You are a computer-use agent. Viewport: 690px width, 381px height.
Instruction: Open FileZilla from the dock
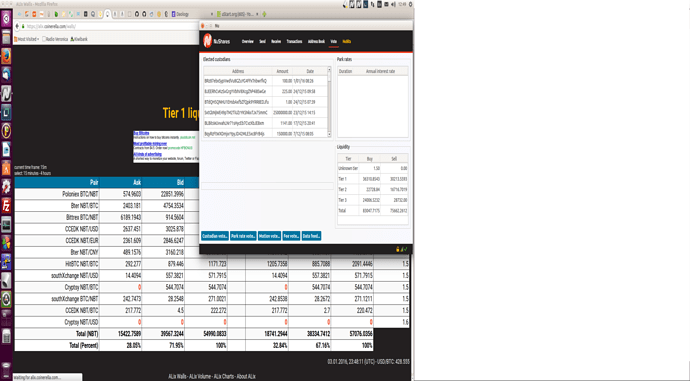click(6, 205)
